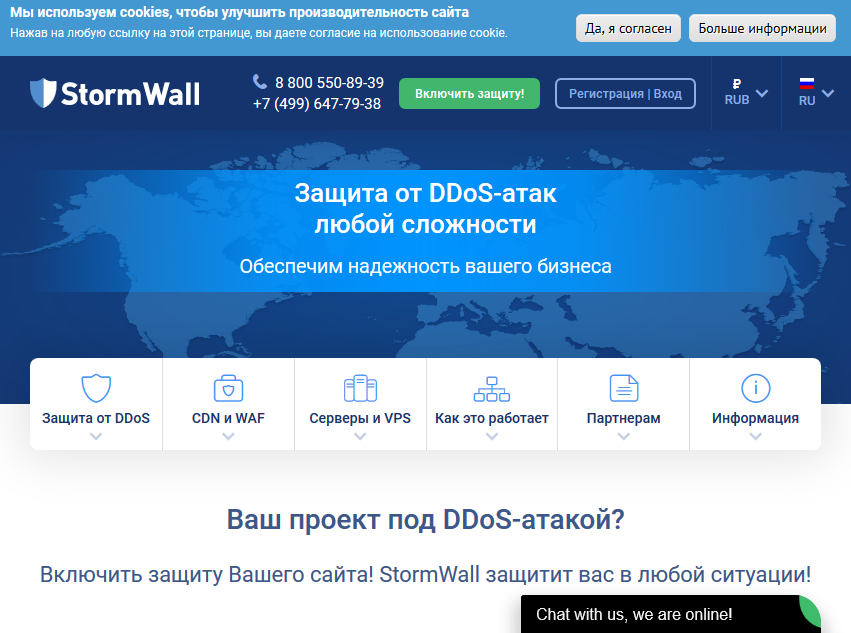The width and height of the screenshot is (851, 633).
Task: Click green Включить защиту! button
Action: pyautogui.click(x=469, y=93)
